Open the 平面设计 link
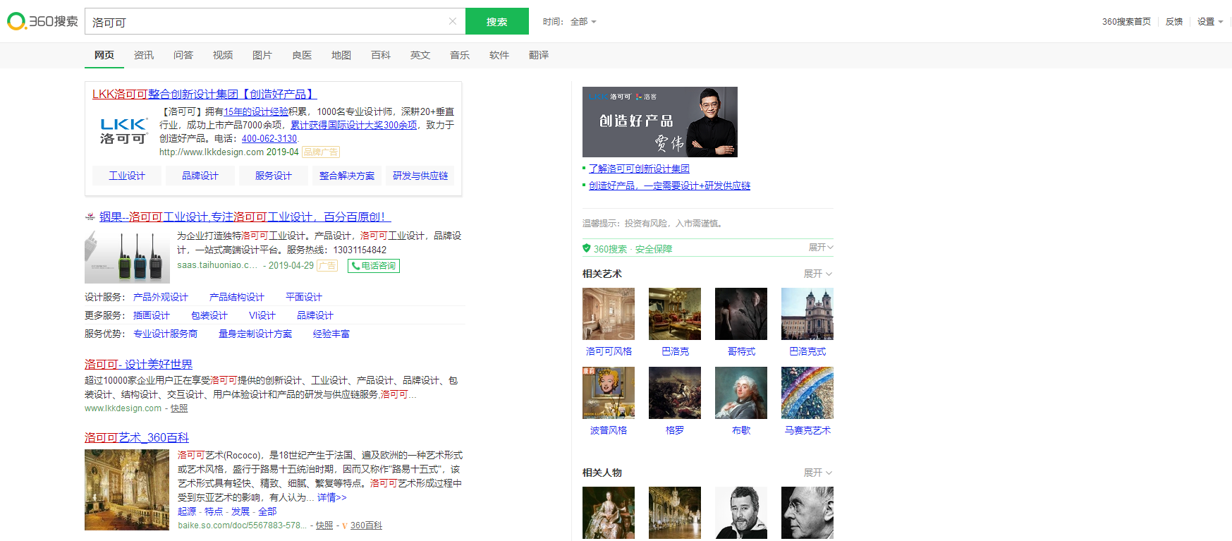 tap(304, 297)
